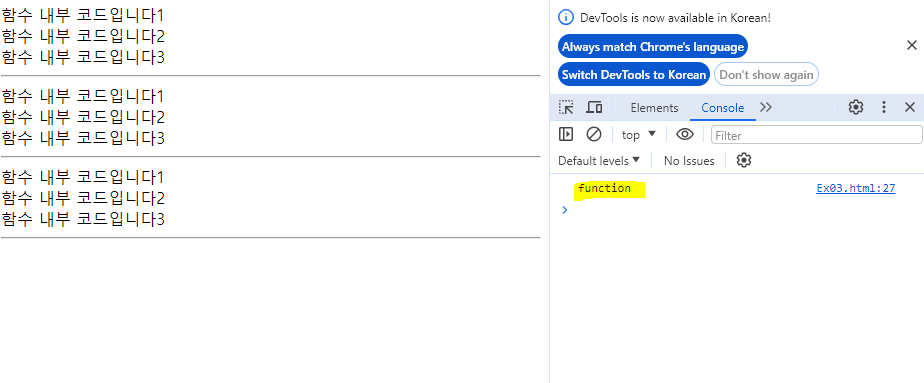This screenshot has height=383, width=924.
Task: Click the Don't show again button
Action: [766, 74]
